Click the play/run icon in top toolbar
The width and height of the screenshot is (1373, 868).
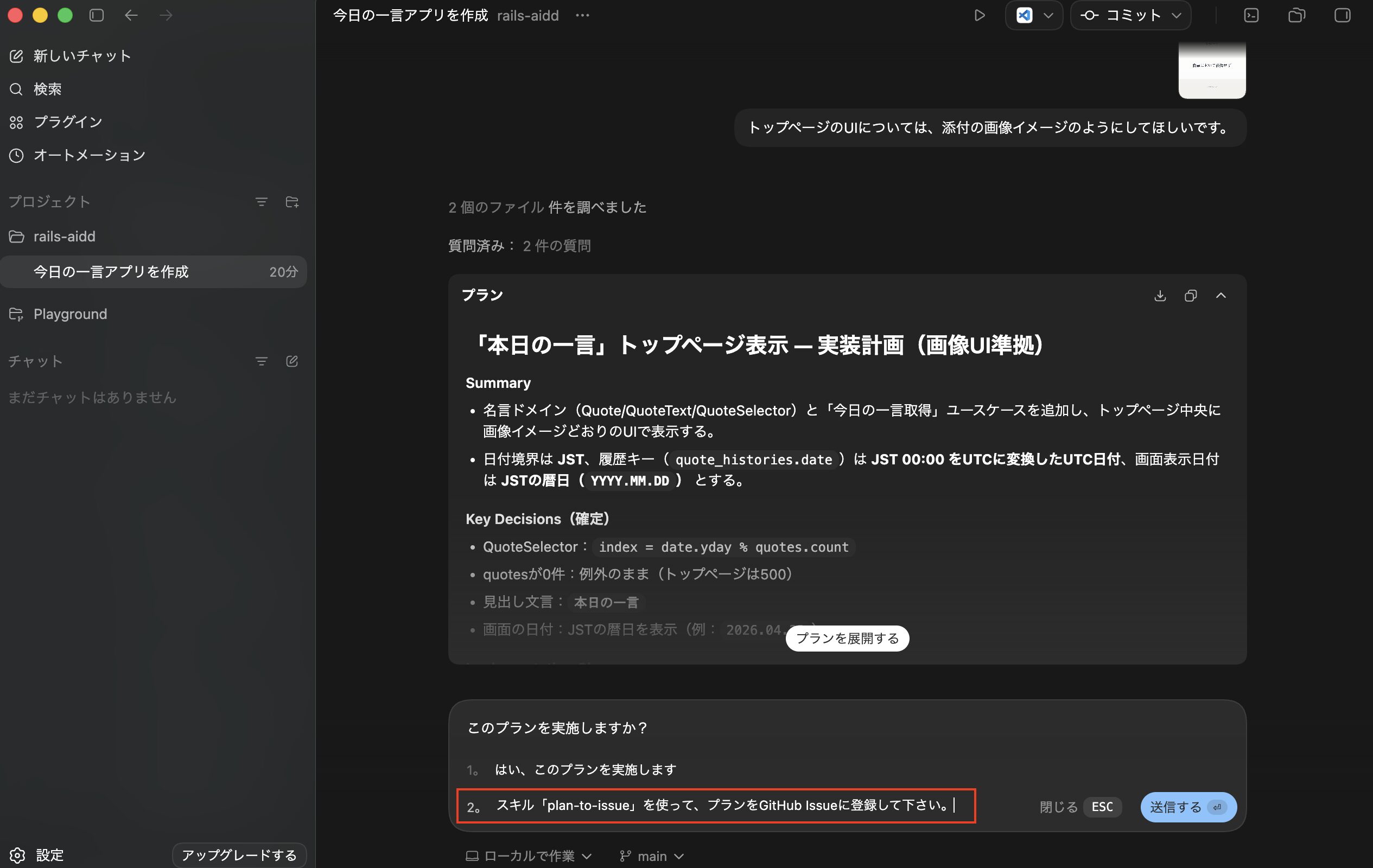point(979,15)
